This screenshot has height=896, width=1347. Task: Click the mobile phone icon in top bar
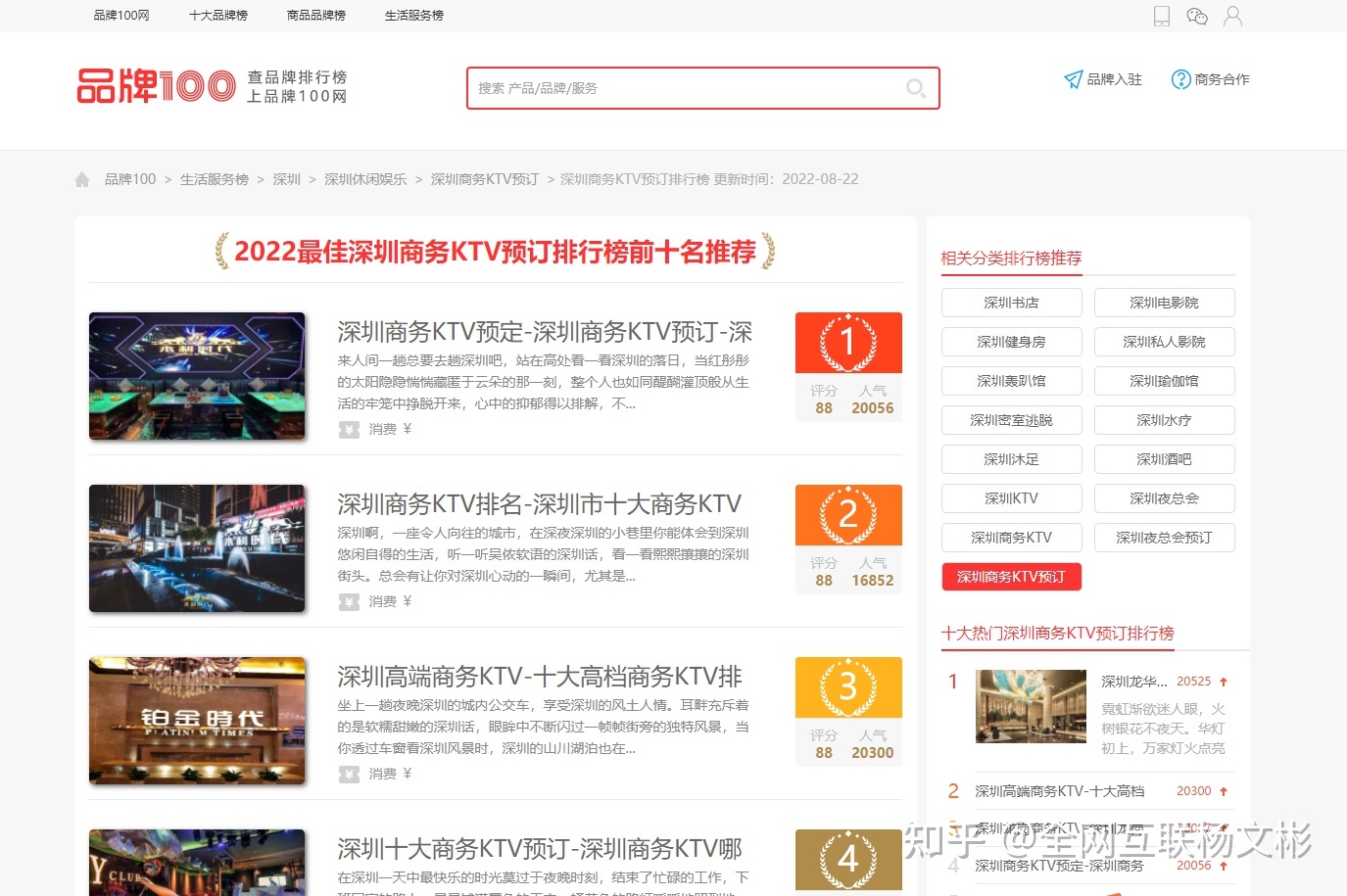[1162, 16]
